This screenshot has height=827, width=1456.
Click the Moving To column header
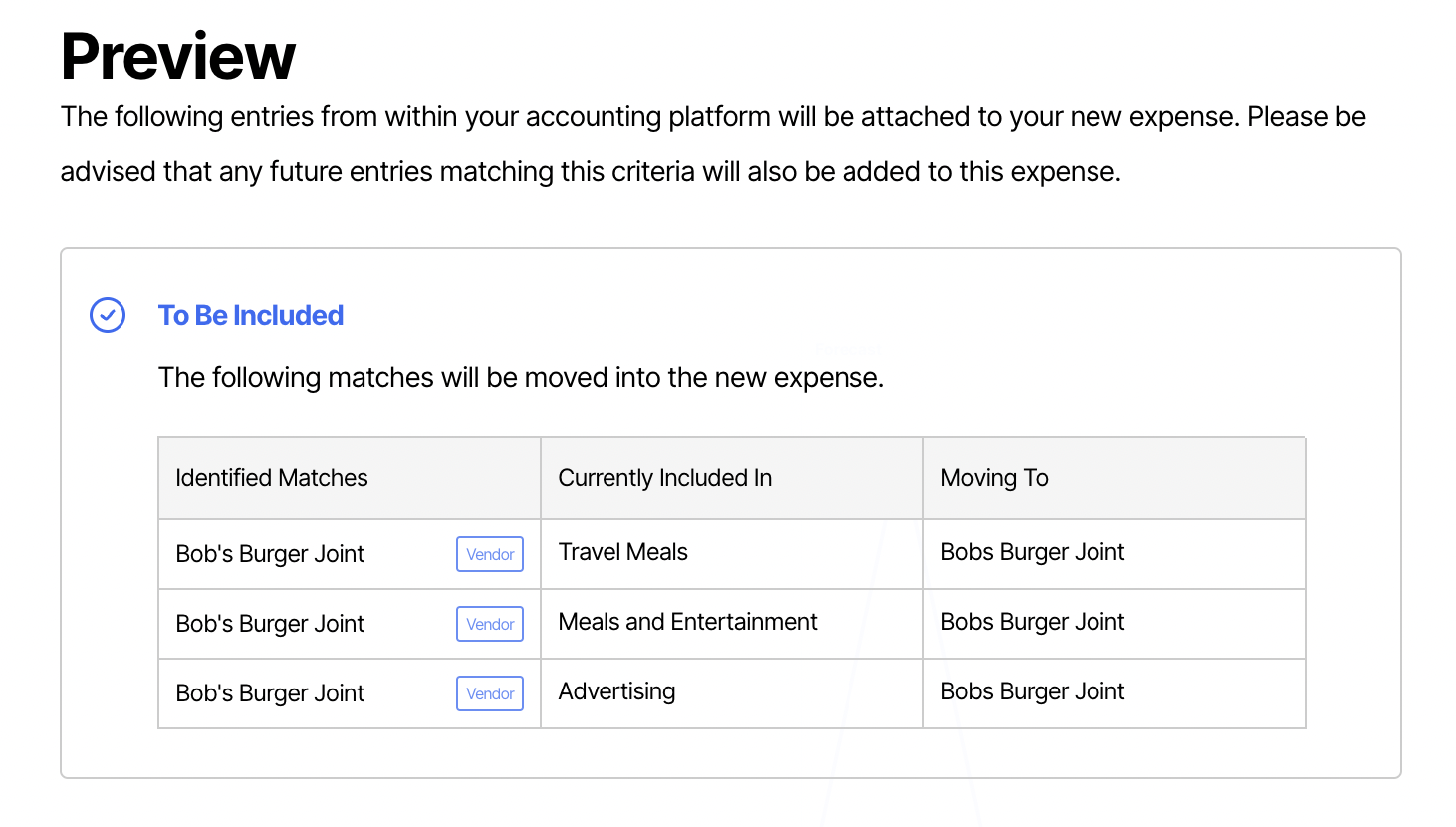[x=994, y=478]
